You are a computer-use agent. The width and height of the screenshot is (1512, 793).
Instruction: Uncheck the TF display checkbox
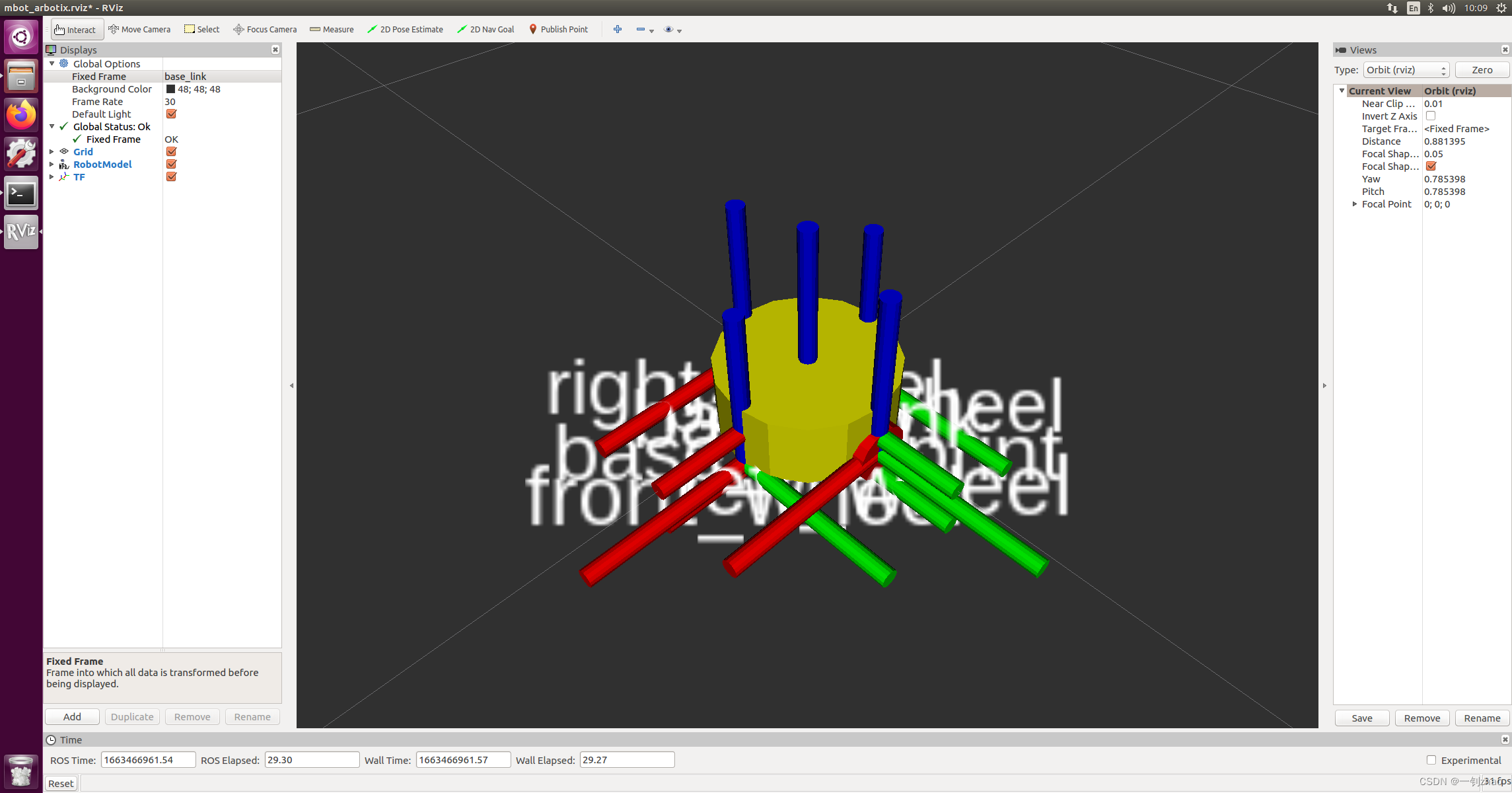pos(171,176)
